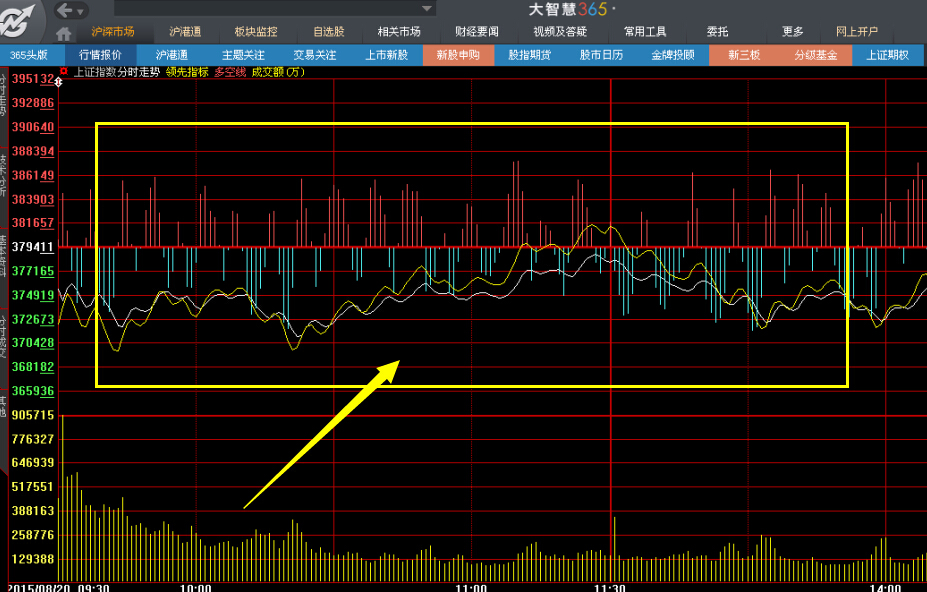Screen dimensions: 927x592
Task: Click the red square chart marker icon
Action: (65, 72)
